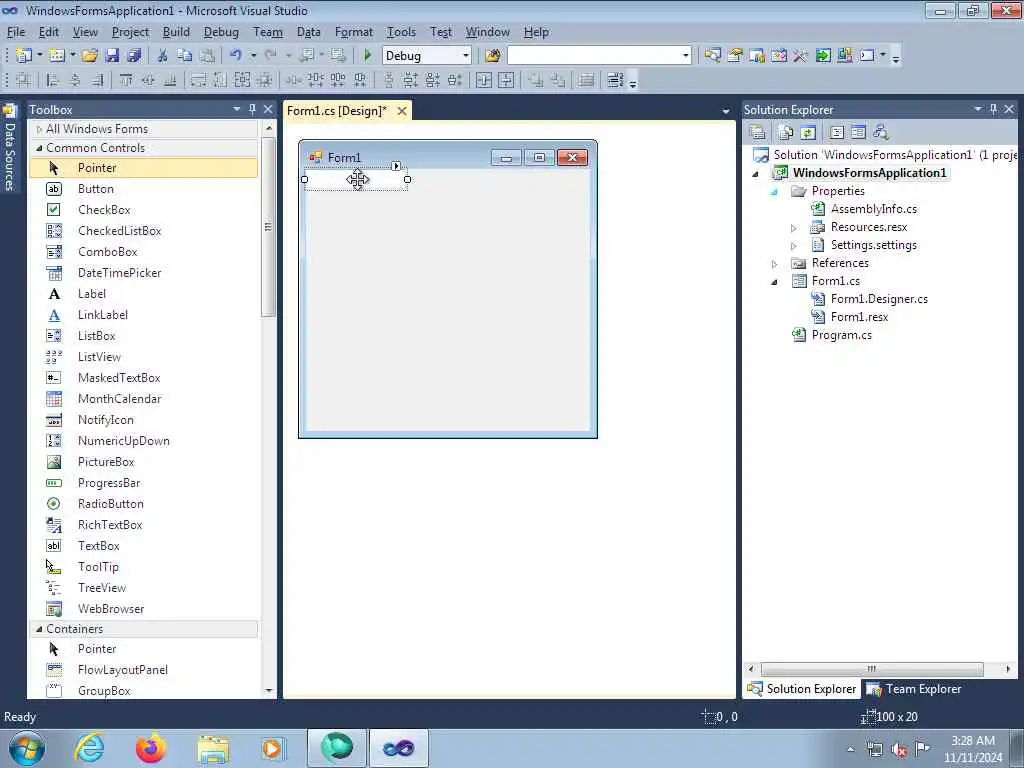Select the TextBox control in Toolbox
This screenshot has height=768, width=1024.
[144, 546]
